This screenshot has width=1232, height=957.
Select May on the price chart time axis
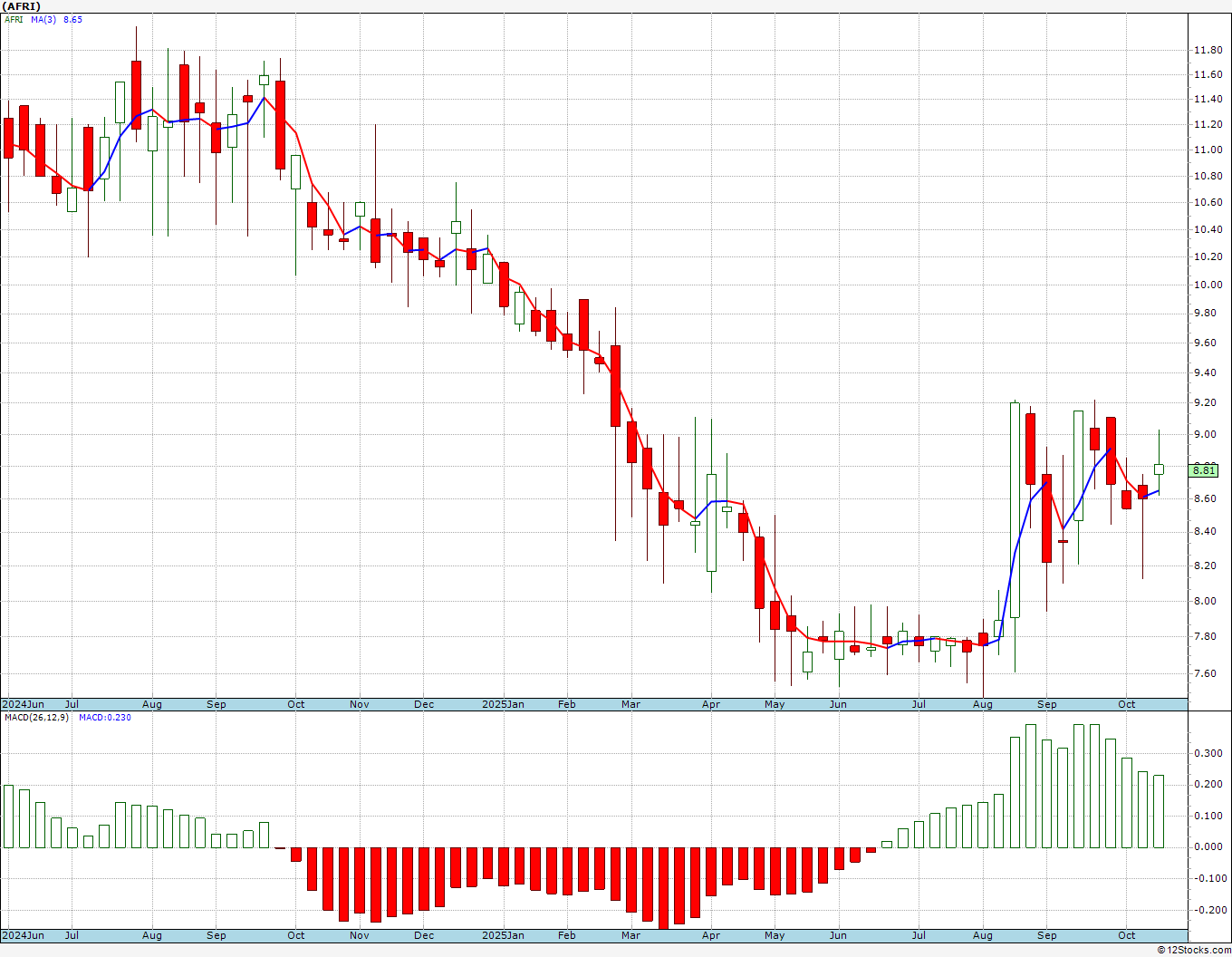pyautogui.click(x=775, y=704)
